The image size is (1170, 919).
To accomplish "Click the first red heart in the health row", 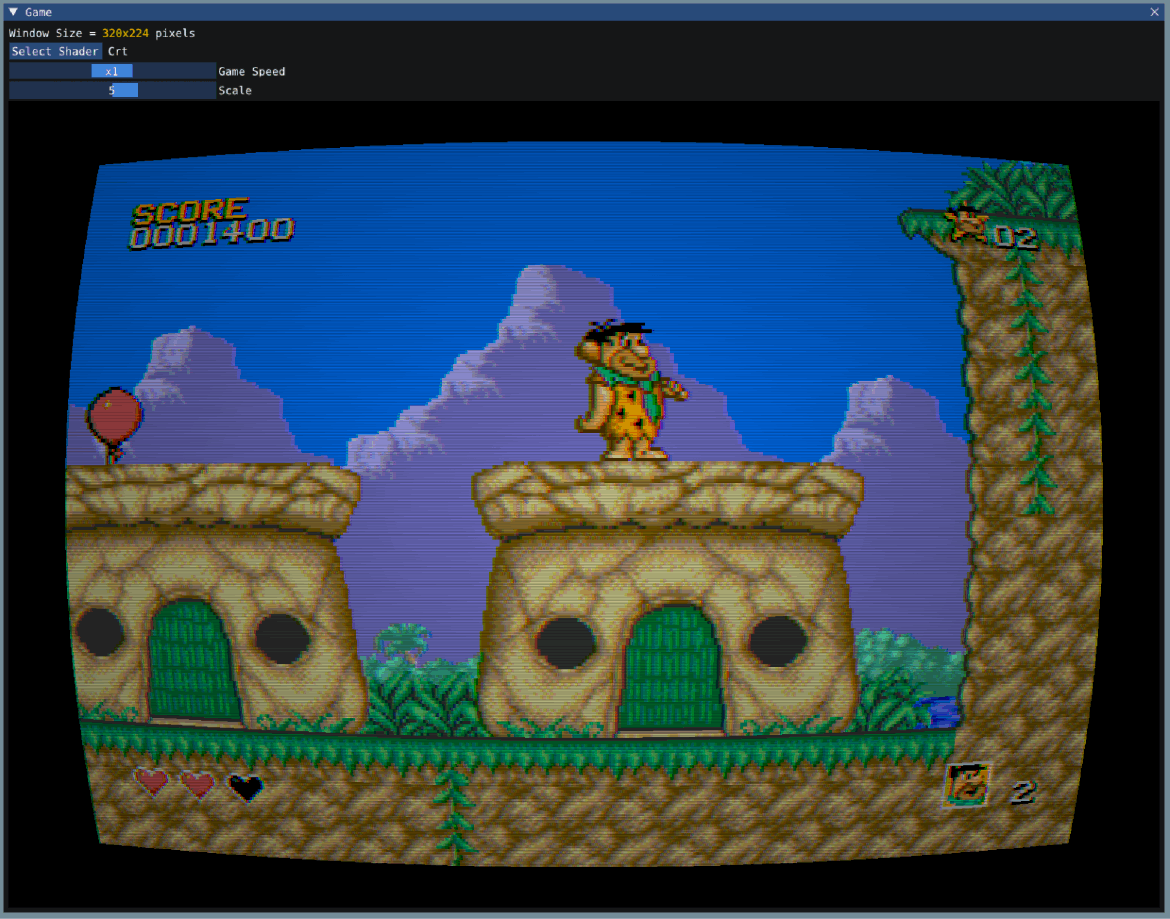I will pyautogui.click(x=152, y=784).
